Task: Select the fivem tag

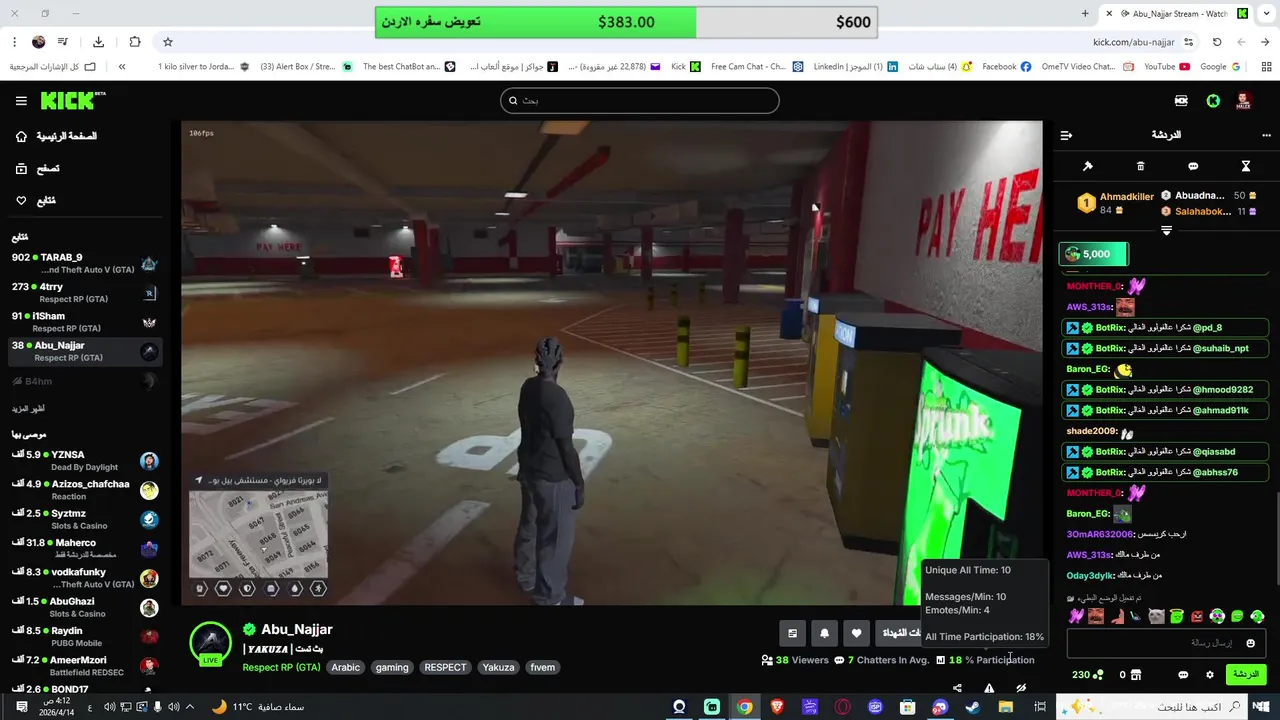Action: coord(543,667)
